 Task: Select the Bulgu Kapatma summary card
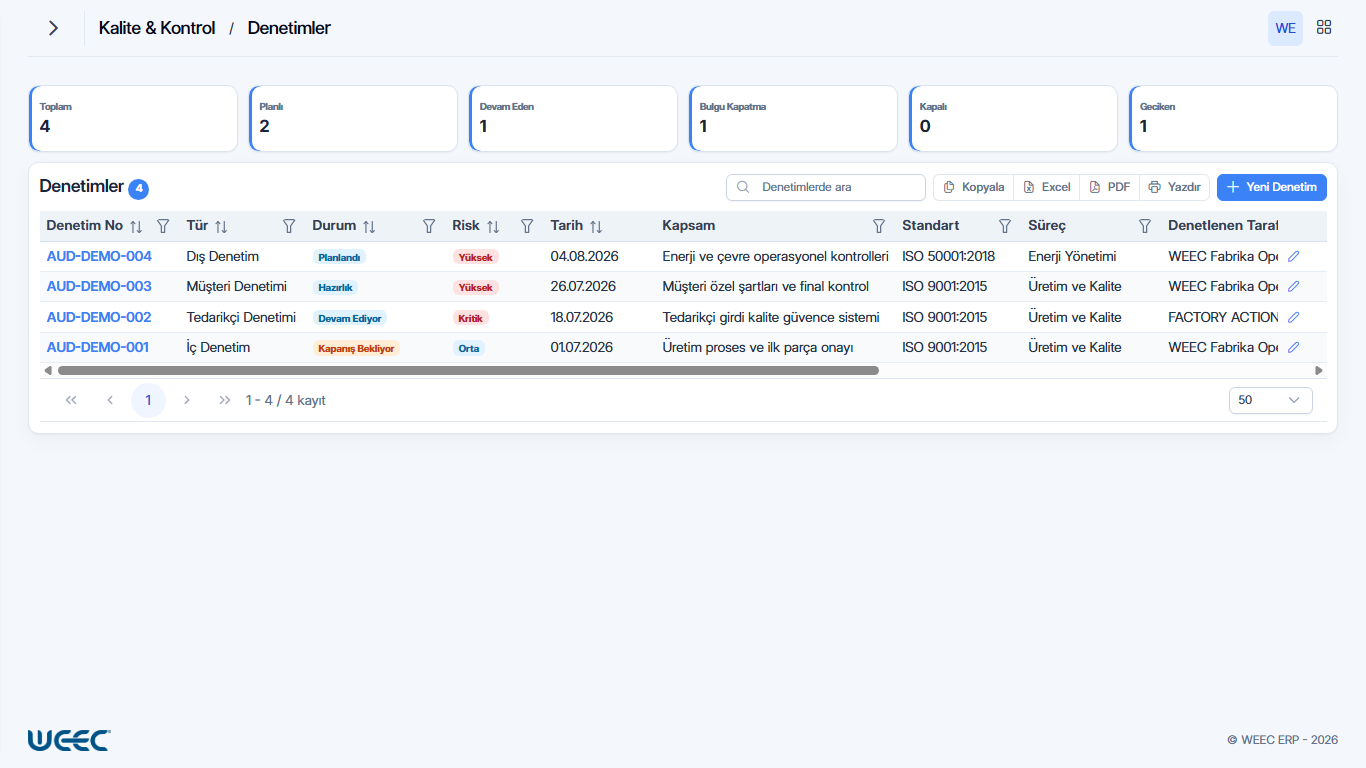click(793, 118)
